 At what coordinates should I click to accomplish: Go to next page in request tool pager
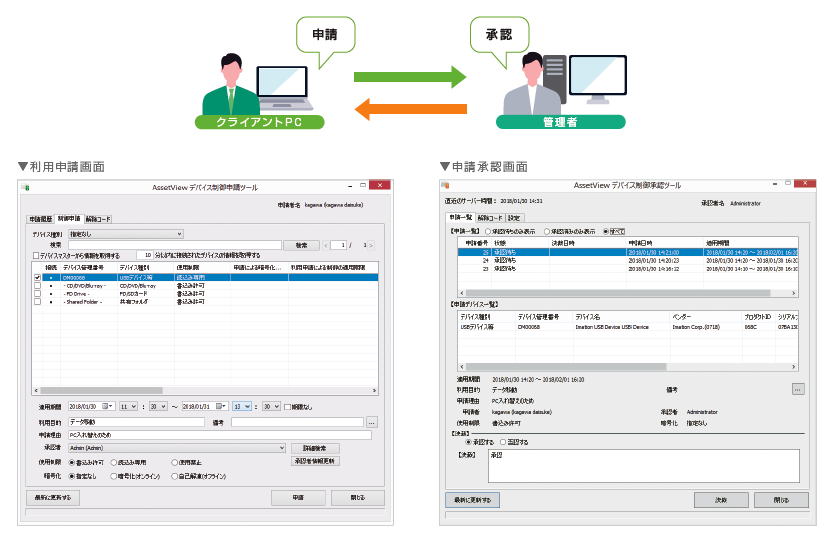point(371,245)
